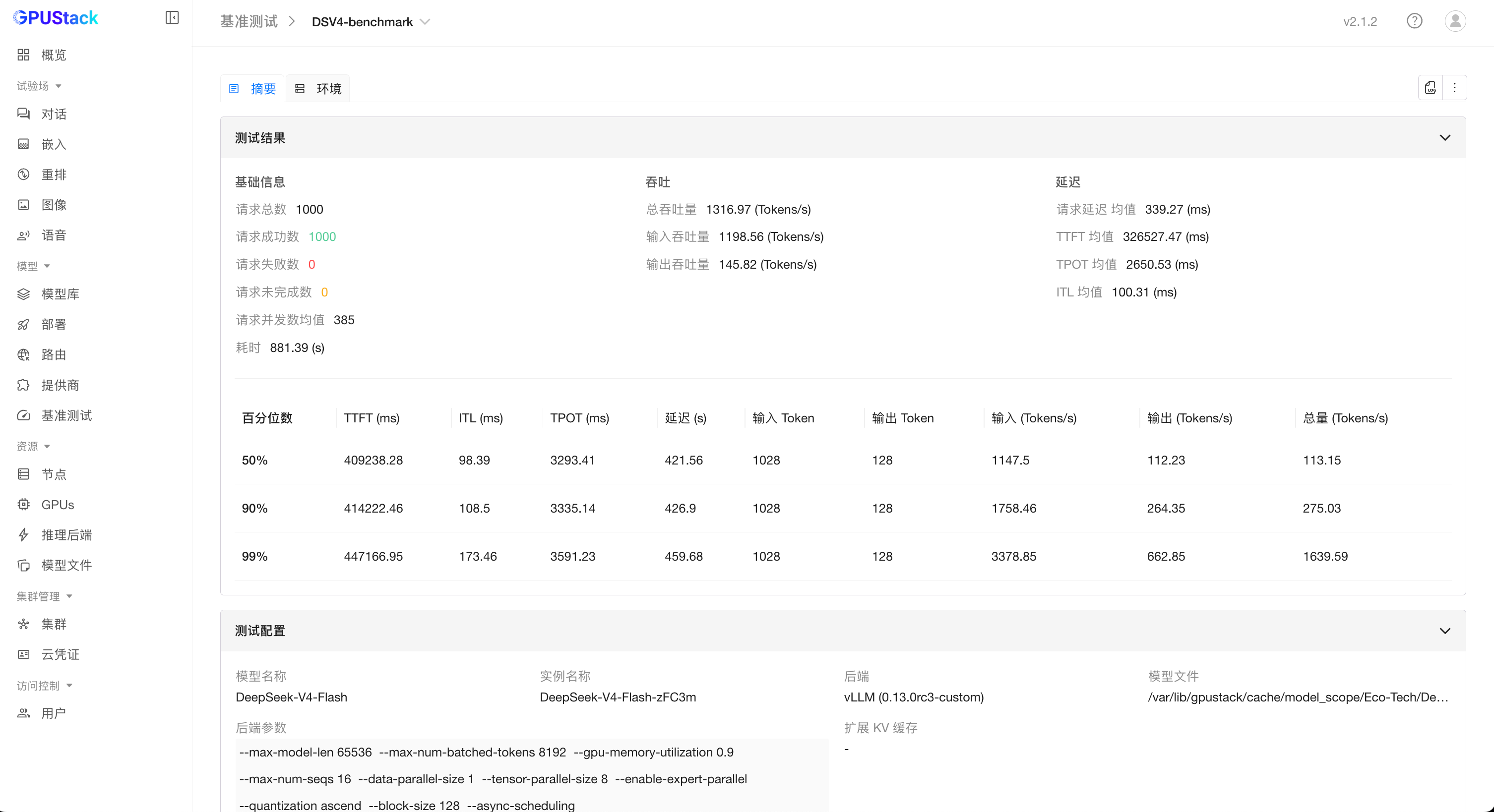This screenshot has width=1494, height=812.
Task: Open the 对话 chat playground
Action: (x=54, y=114)
